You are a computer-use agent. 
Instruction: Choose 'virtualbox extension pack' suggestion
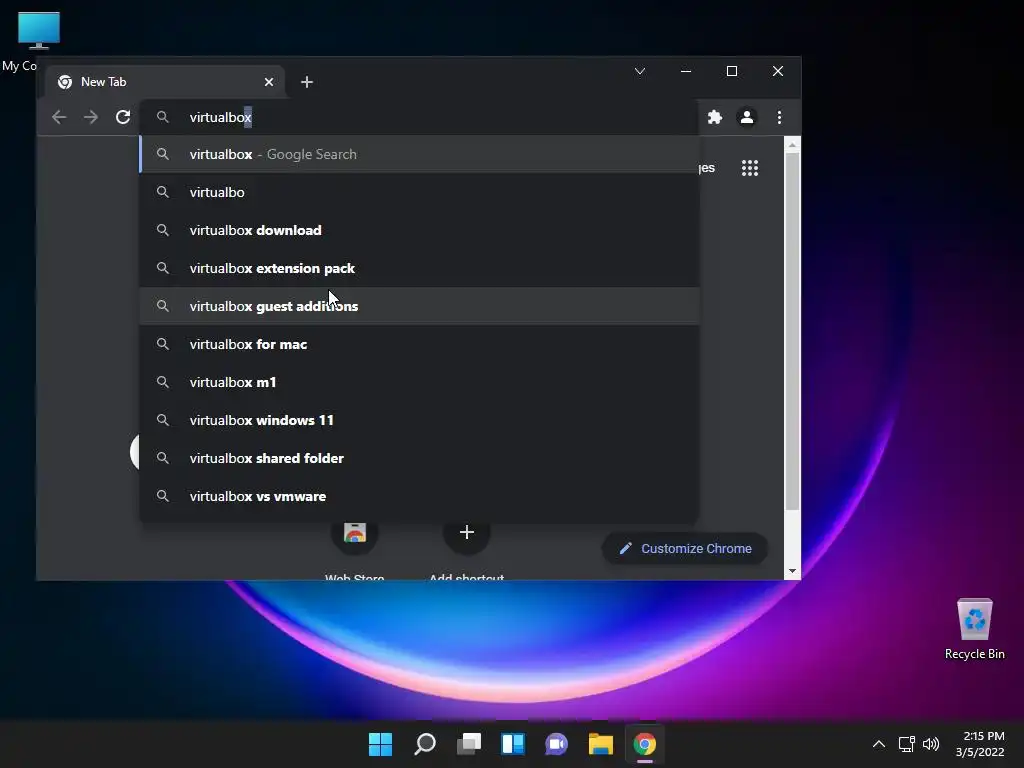(x=419, y=268)
